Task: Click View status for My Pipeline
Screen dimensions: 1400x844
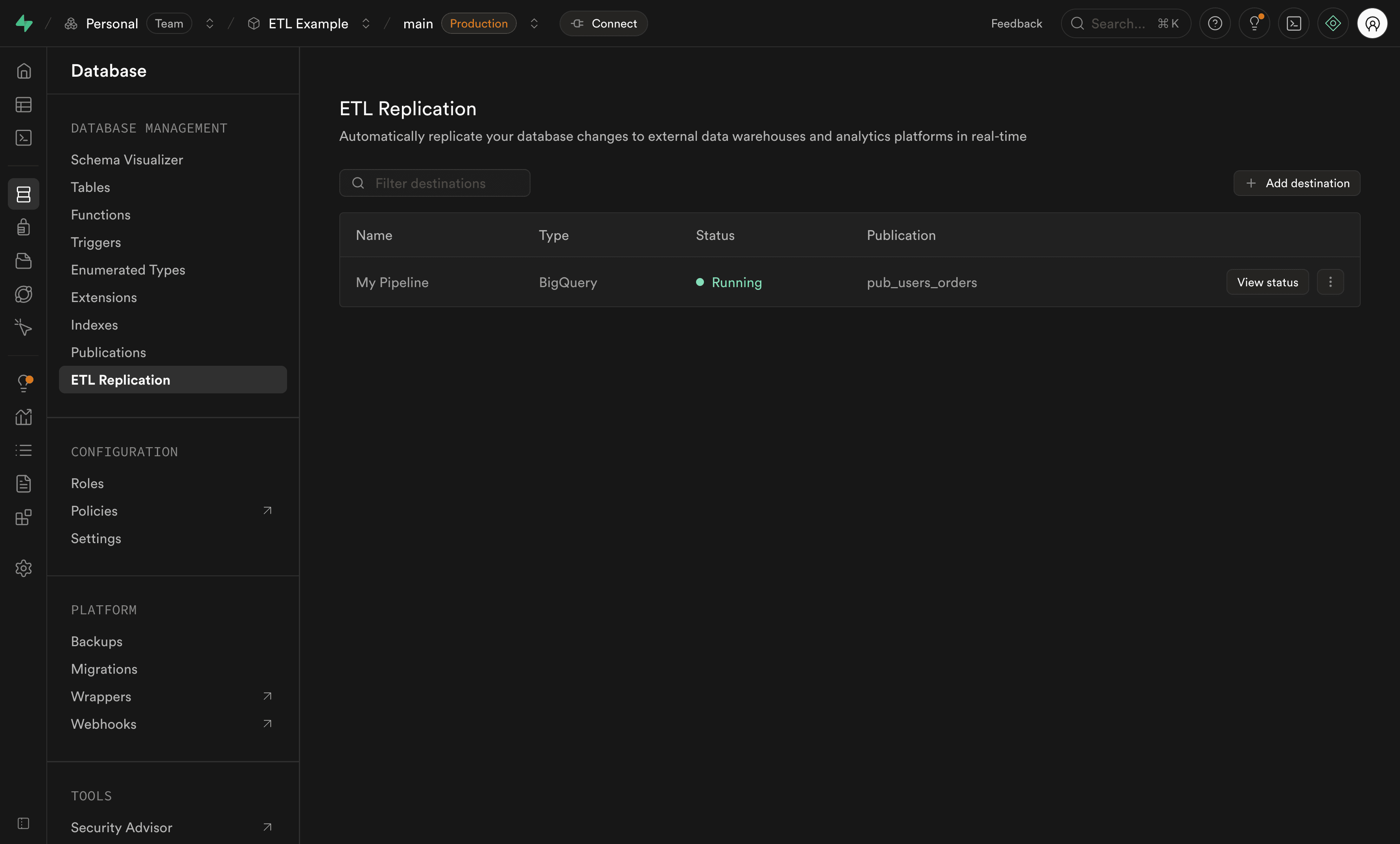Action: coord(1267,282)
